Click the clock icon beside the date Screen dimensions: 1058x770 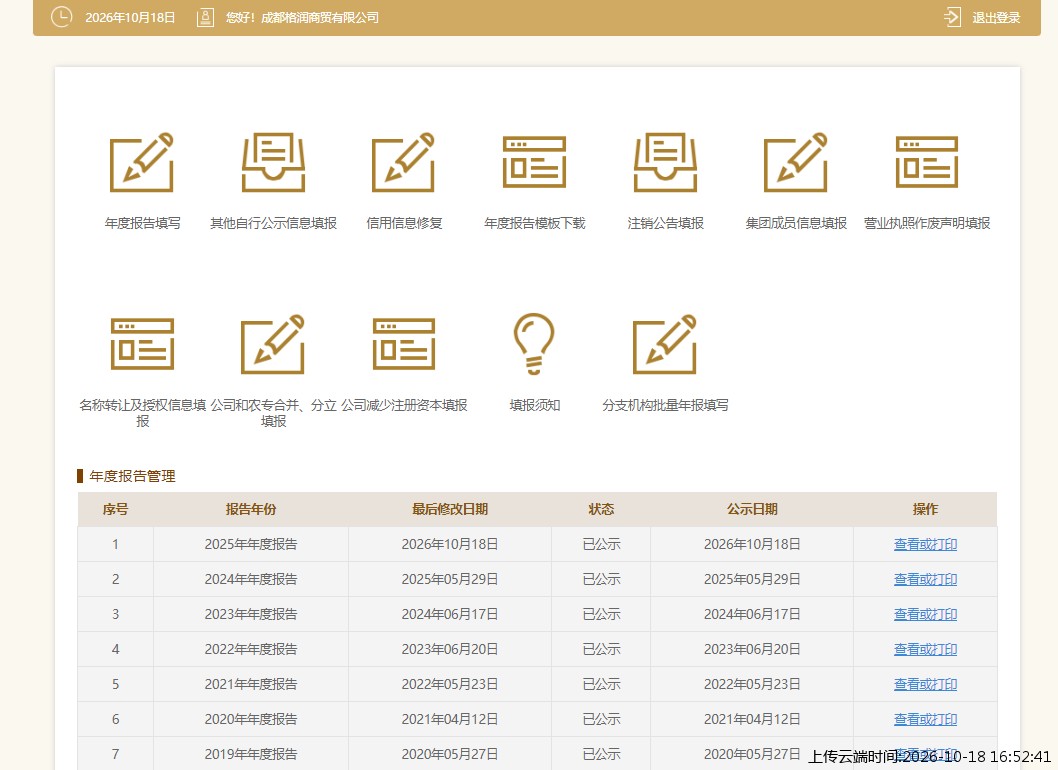coord(61,17)
